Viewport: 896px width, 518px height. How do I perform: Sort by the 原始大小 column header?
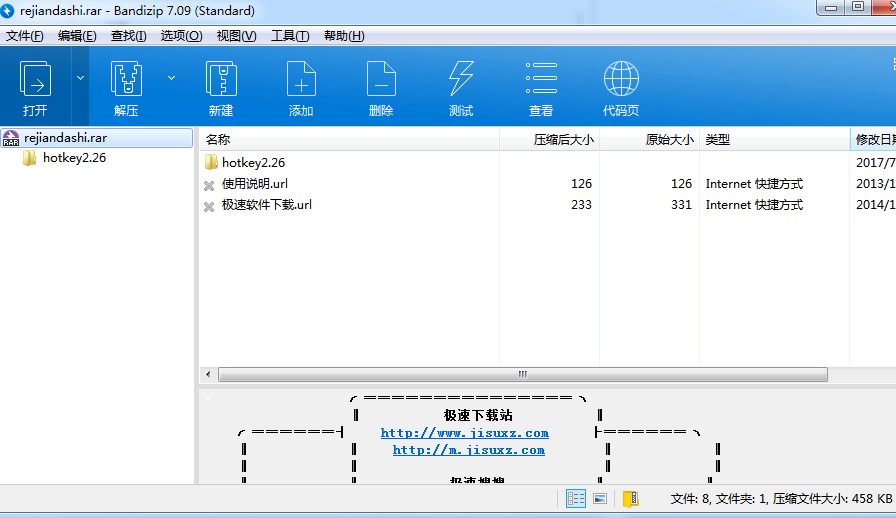(x=649, y=140)
